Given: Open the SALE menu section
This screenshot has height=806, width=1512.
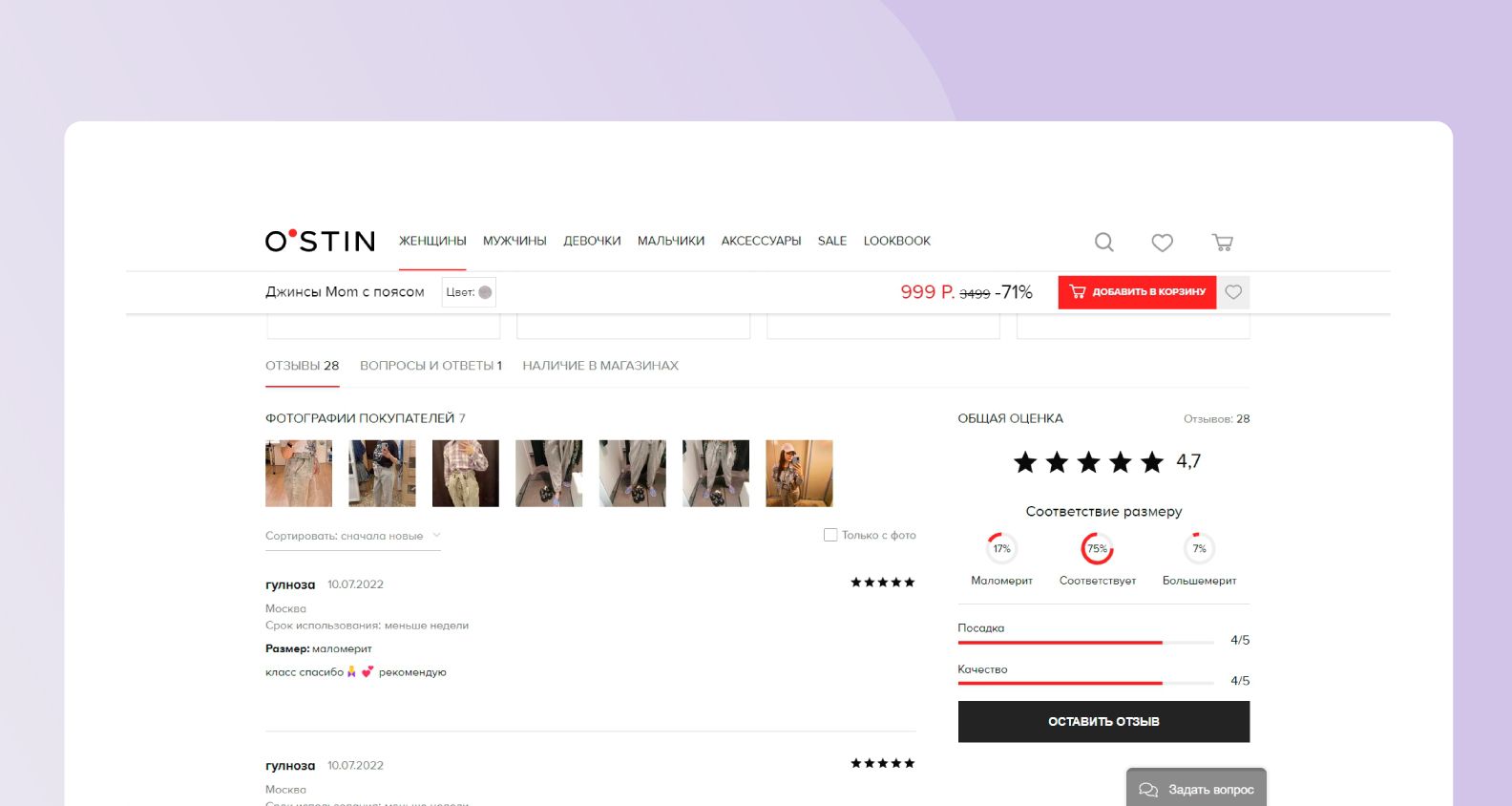Looking at the screenshot, I should [x=831, y=241].
